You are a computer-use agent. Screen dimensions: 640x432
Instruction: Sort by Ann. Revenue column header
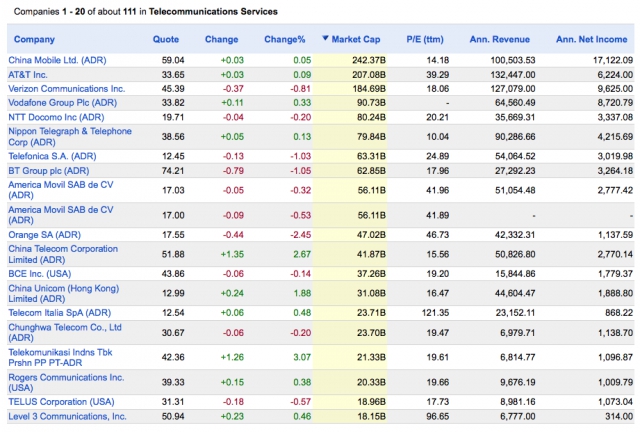[500, 40]
